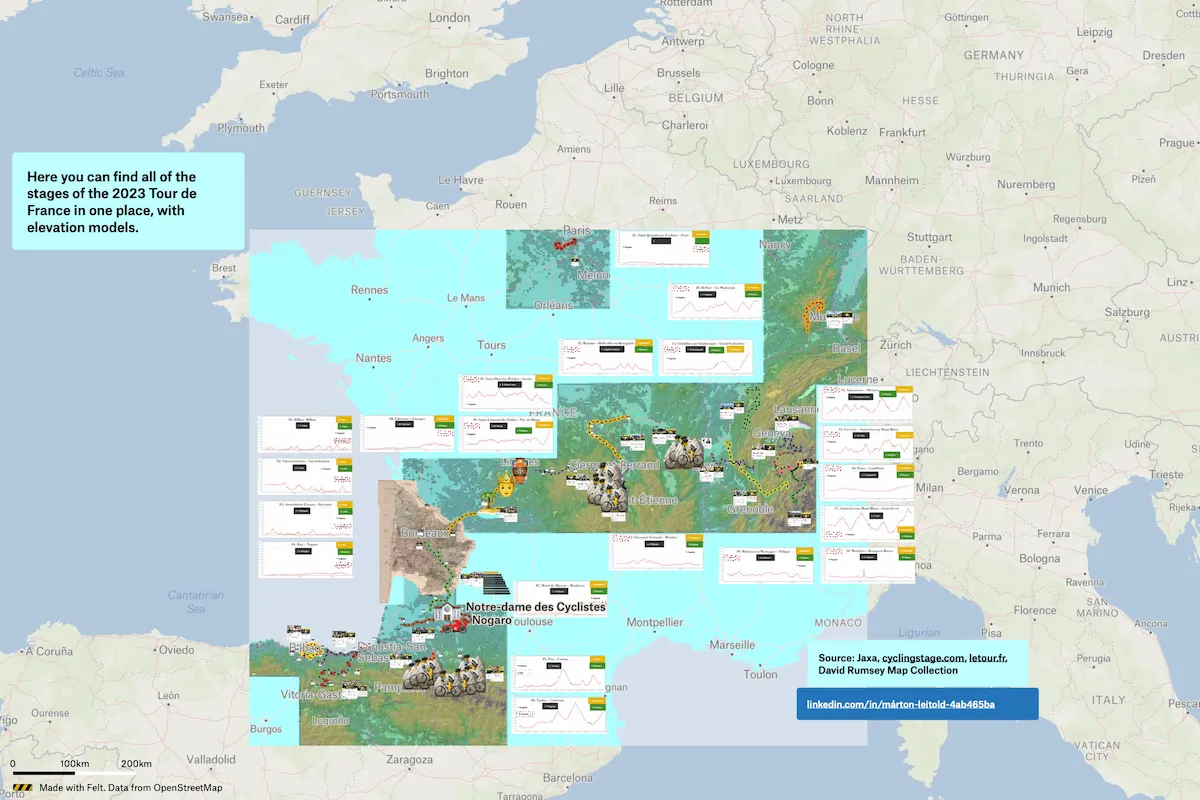Open the 08. Libourne – Limoges profile
Image resolution: width=1200 pixels, height=800 pixels.
point(407,434)
